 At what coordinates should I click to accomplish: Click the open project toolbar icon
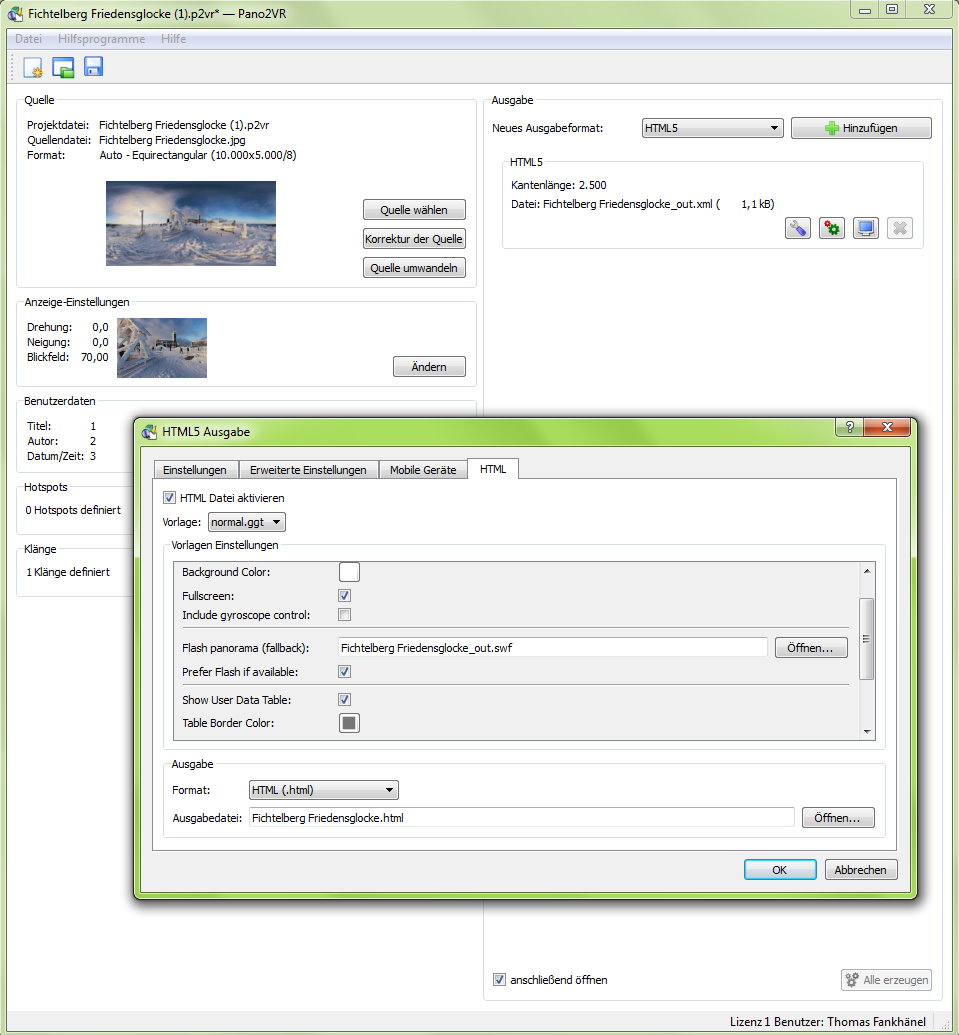[x=63, y=67]
